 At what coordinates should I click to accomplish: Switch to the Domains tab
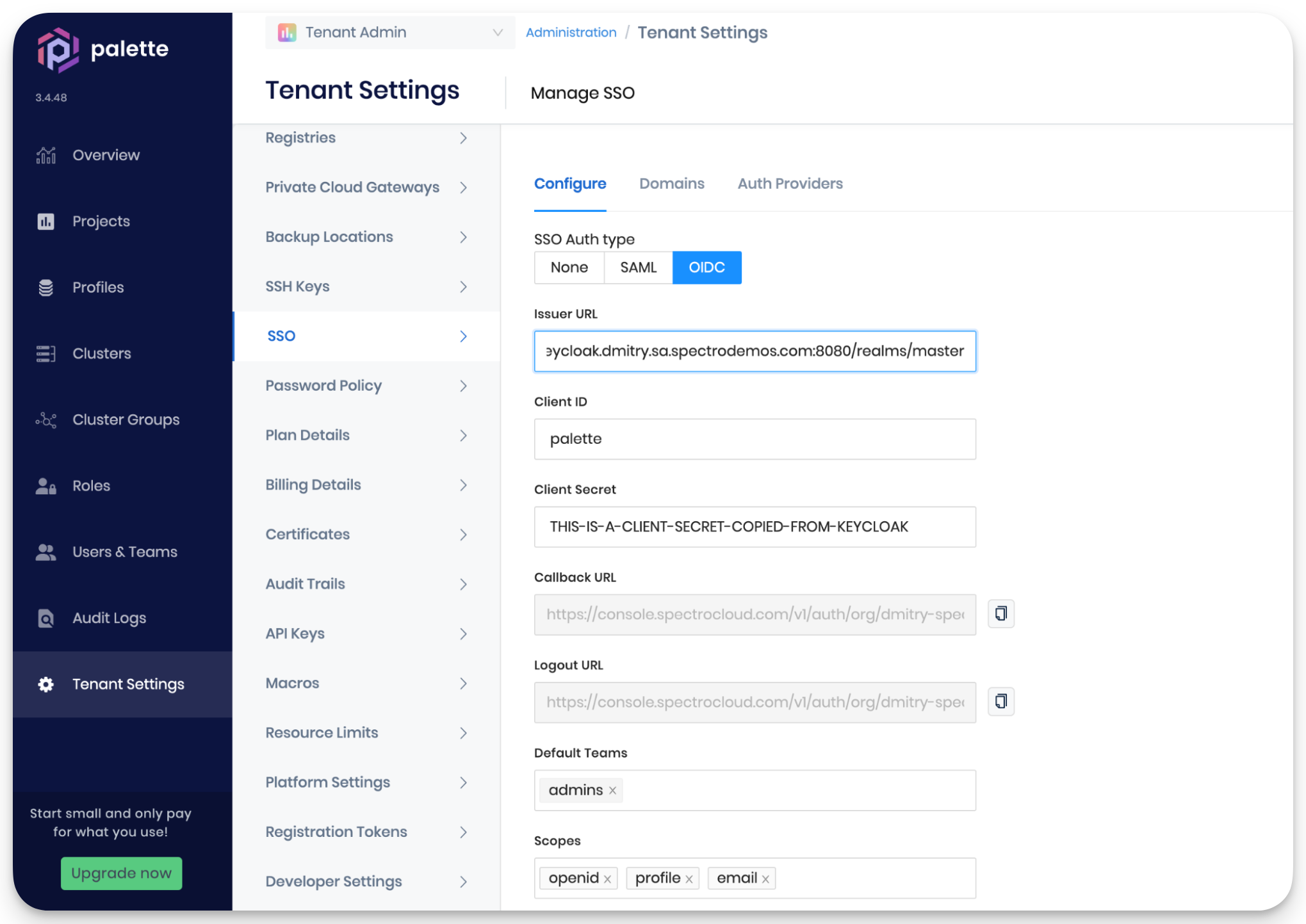[672, 184]
